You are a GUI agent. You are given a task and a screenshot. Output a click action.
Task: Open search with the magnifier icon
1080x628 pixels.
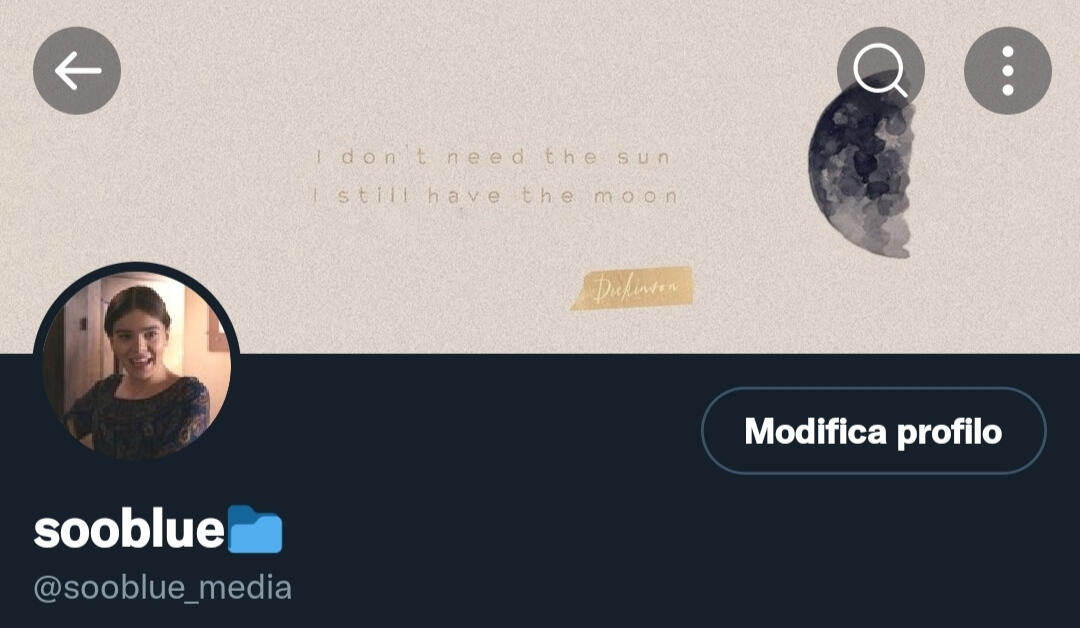[x=880, y=70]
